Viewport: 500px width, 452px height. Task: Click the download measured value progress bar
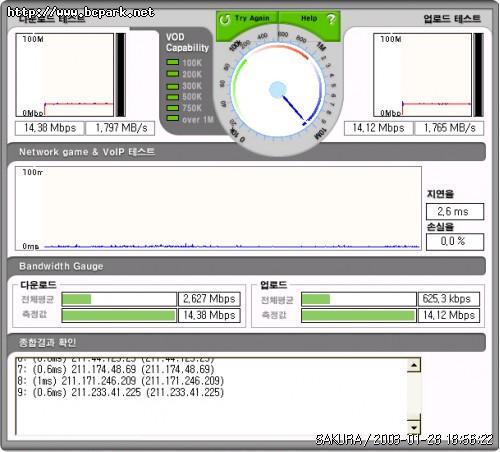coord(119,315)
